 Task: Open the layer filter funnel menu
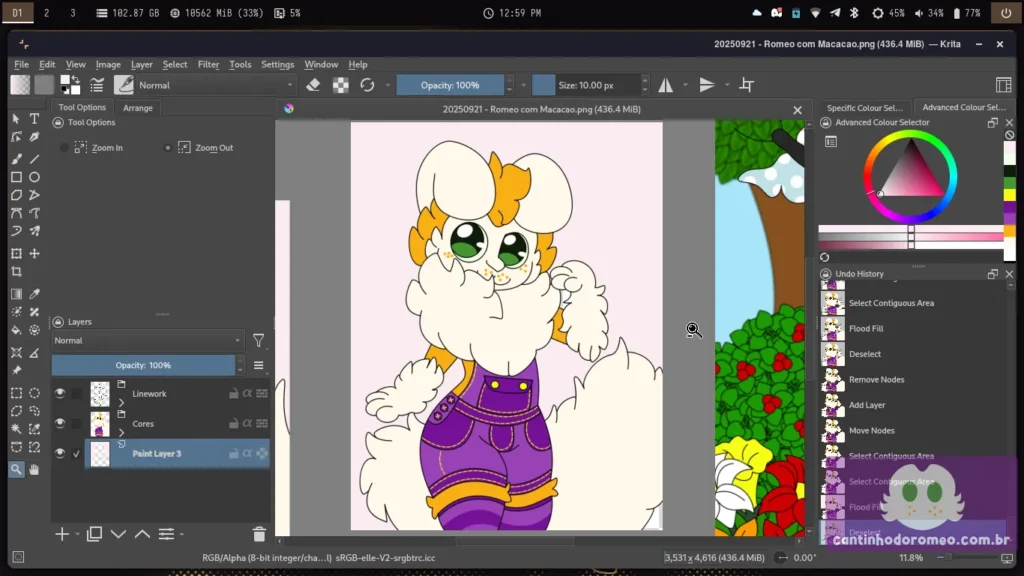pyautogui.click(x=259, y=340)
